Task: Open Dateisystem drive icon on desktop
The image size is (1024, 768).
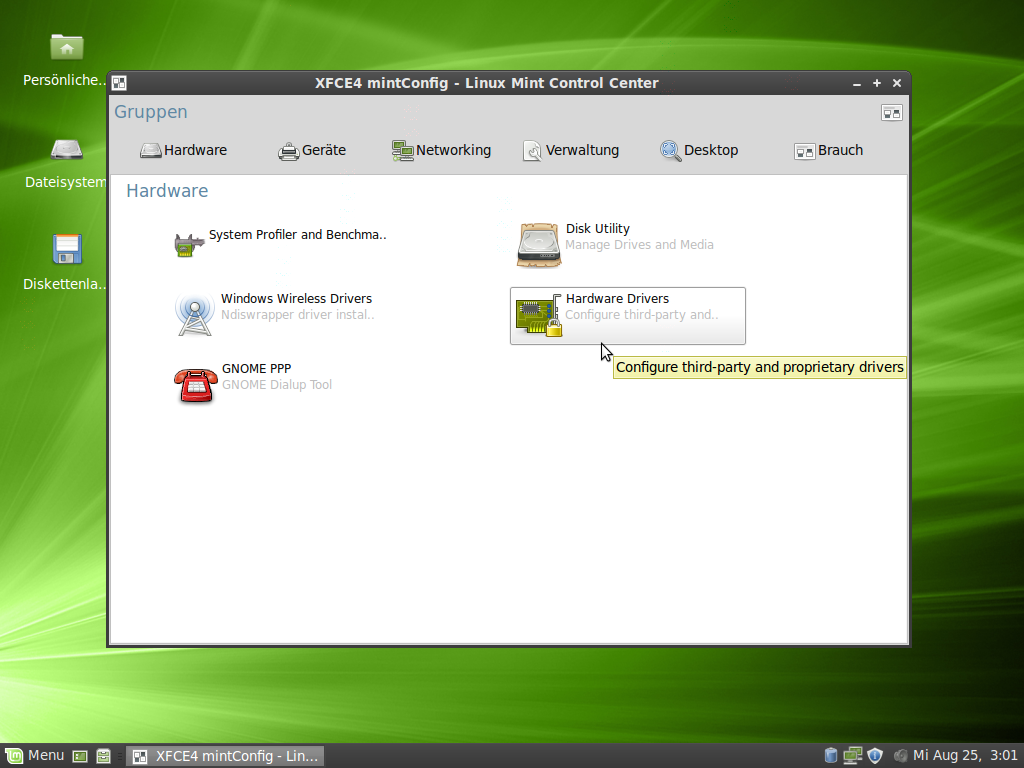Action: [x=67, y=149]
